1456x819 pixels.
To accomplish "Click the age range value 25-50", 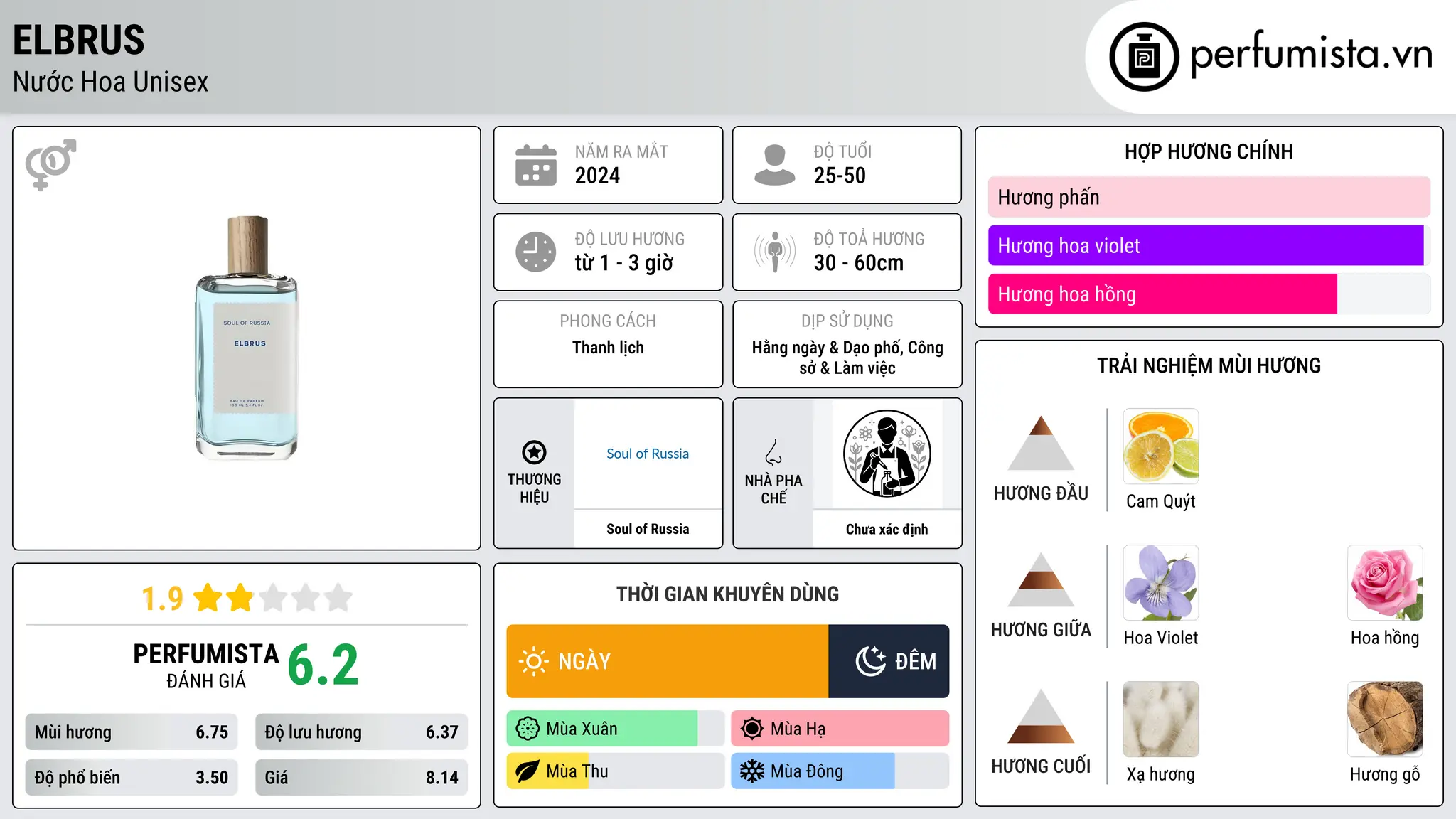I will click(x=840, y=176).
